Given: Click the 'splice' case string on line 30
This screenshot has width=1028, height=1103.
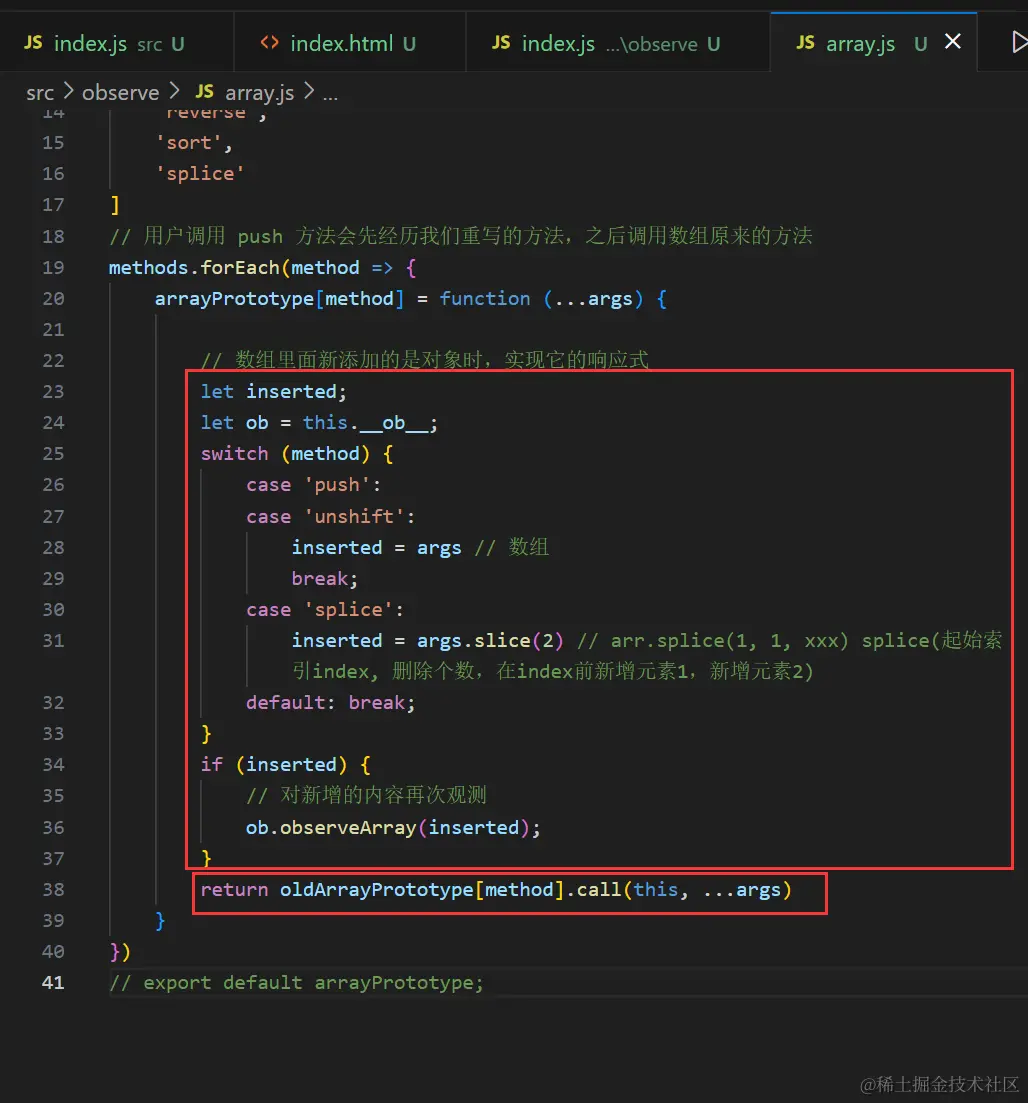Looking at the screenshot, I should [x=348, y=609].
